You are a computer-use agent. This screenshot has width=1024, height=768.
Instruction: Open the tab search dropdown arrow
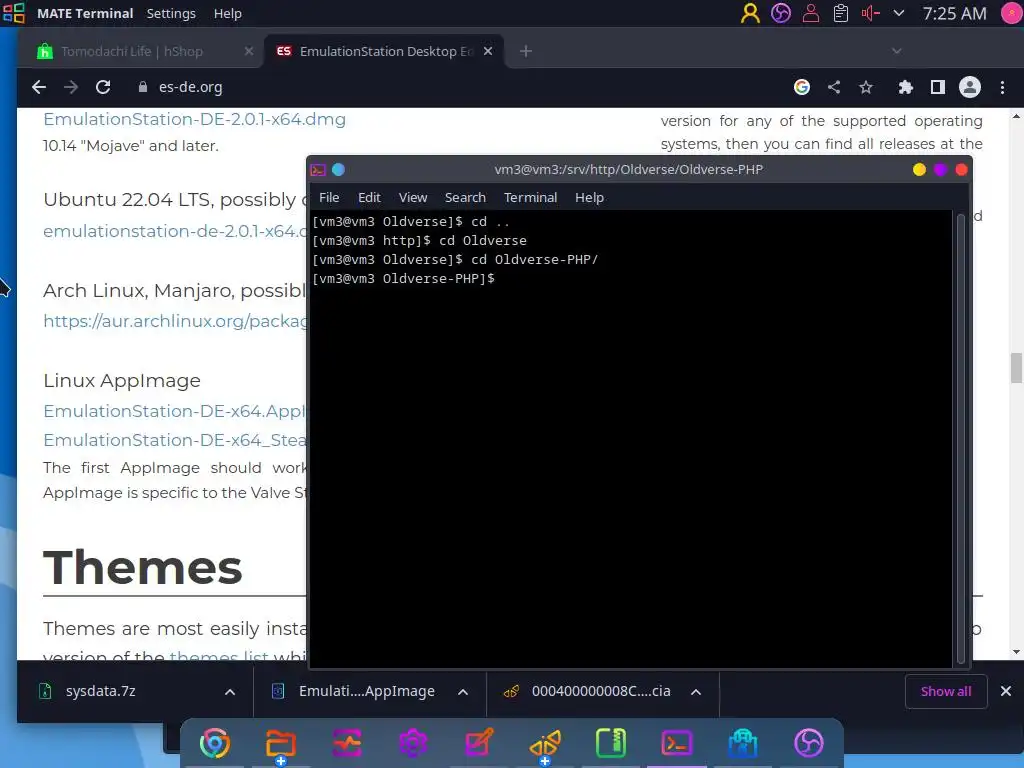[x=897, y=51]
